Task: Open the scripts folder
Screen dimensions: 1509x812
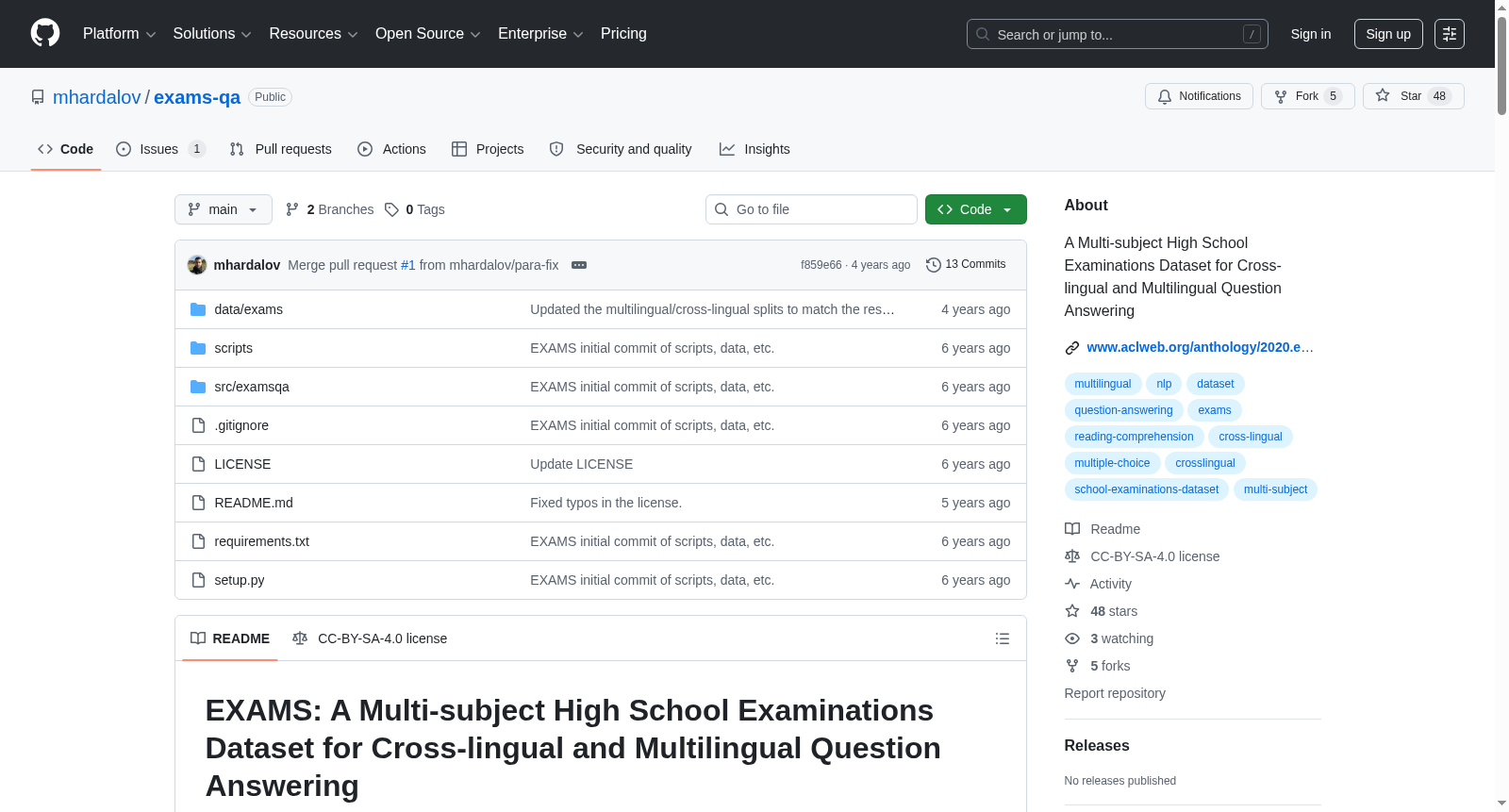Action: pyautogui.click(x=233, y=348)
